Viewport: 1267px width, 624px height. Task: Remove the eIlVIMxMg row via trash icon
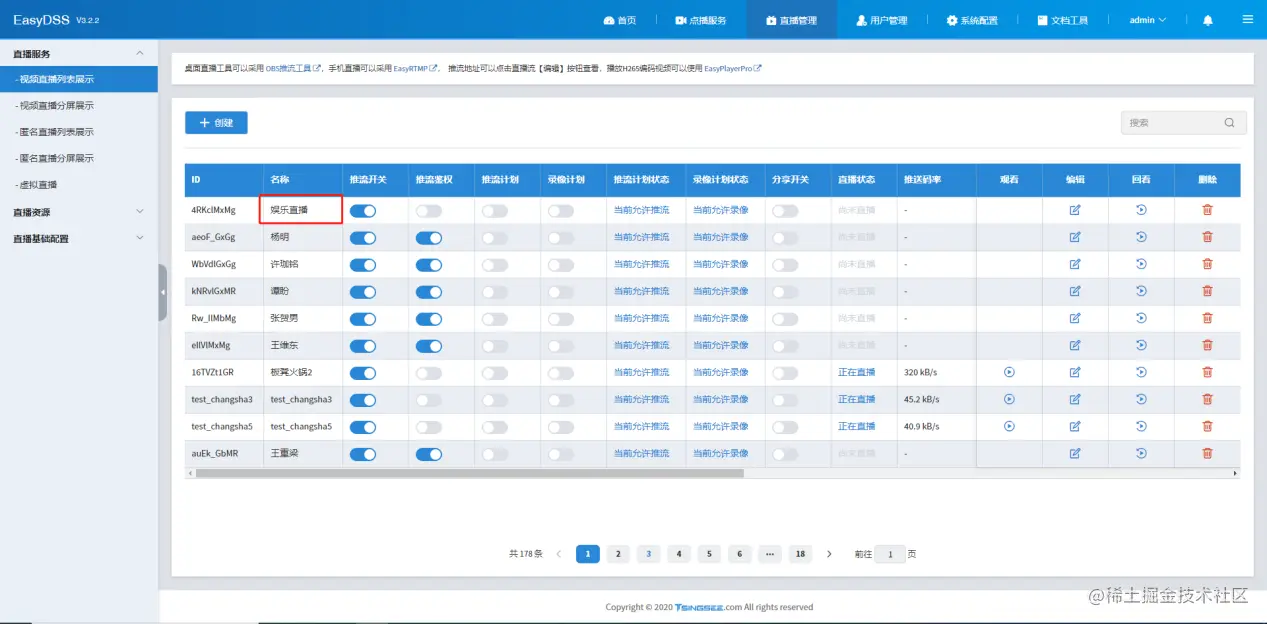click(1207, 345)
